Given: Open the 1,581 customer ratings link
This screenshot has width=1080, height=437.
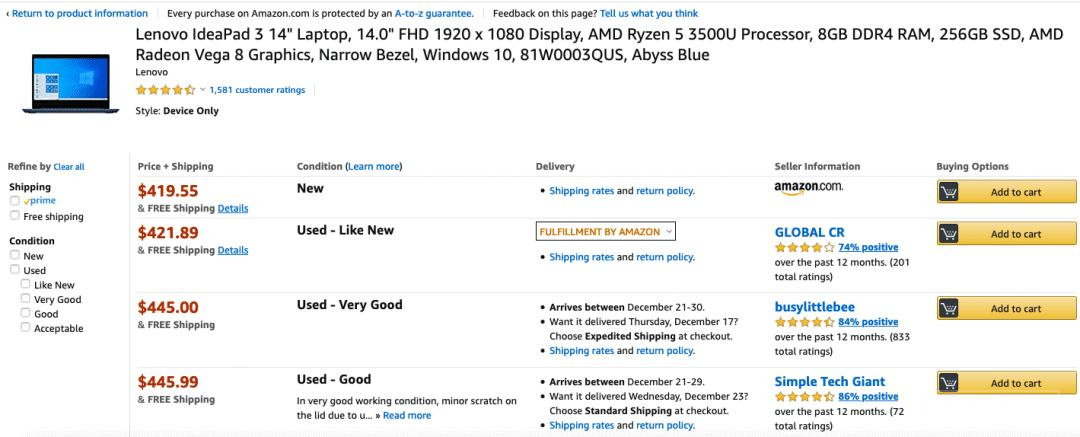Looking at the screenshot, I should 257,90.
